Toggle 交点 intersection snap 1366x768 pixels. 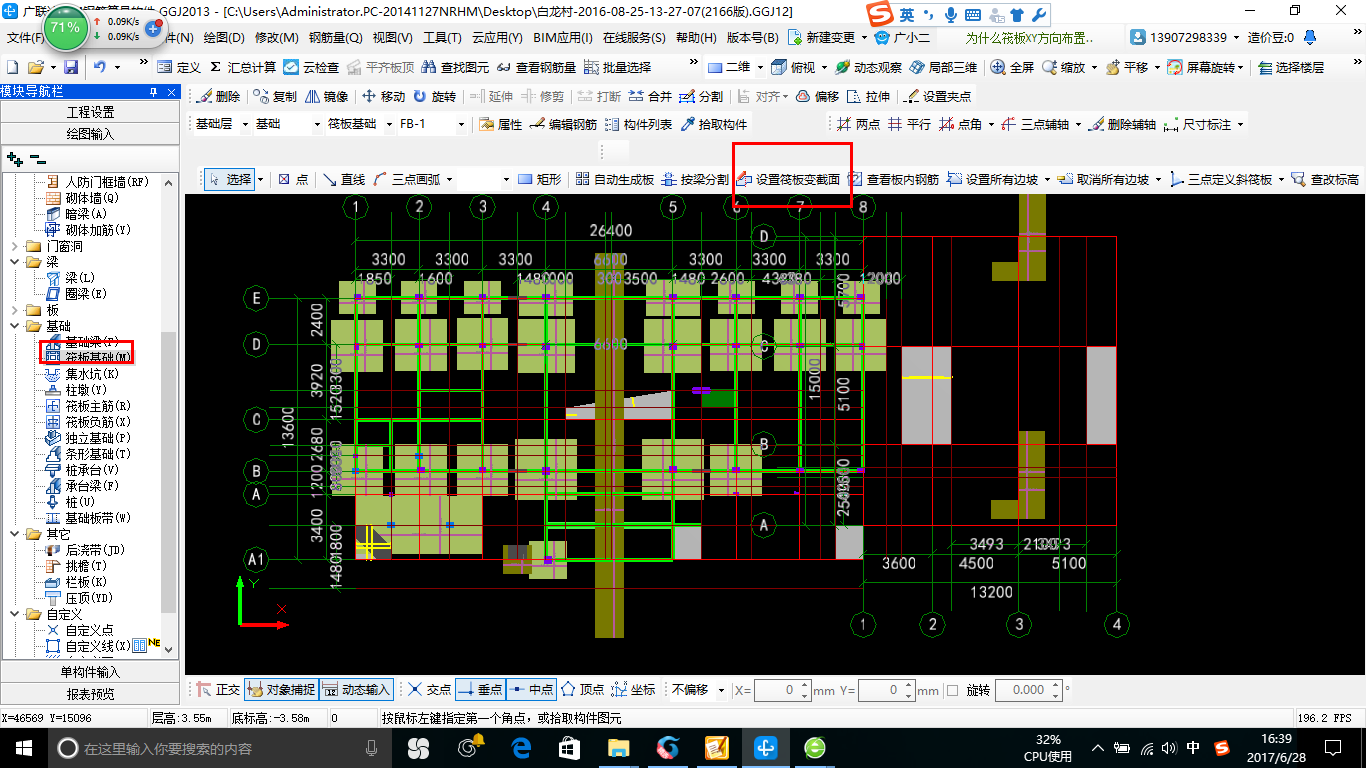[429, 690]
